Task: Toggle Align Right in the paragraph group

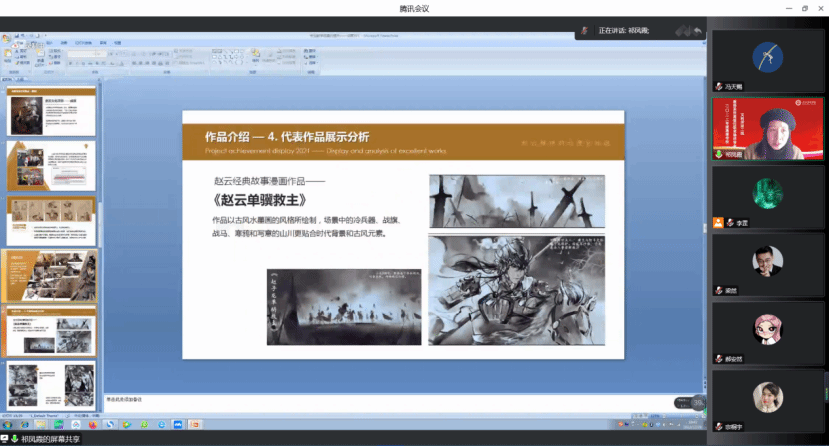Action: (x=147, y=63)
